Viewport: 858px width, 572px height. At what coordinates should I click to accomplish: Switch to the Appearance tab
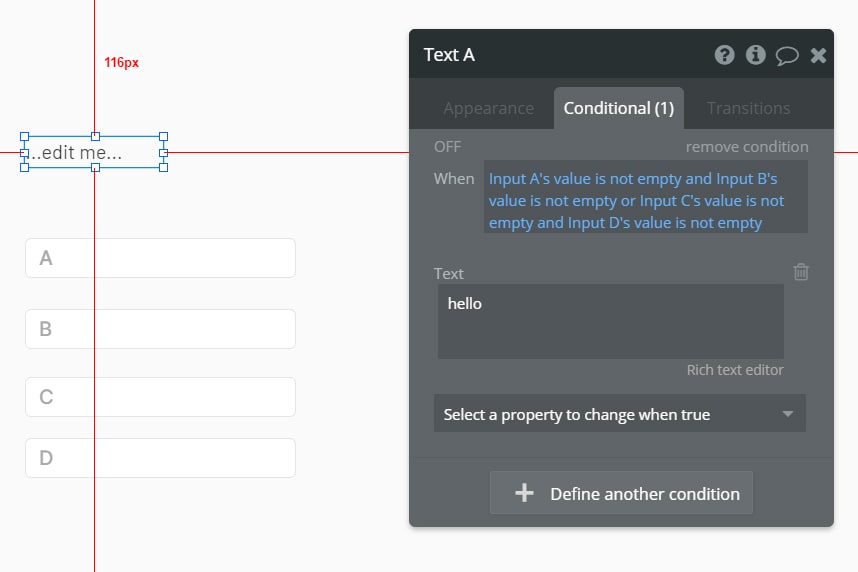coord(488,108)
